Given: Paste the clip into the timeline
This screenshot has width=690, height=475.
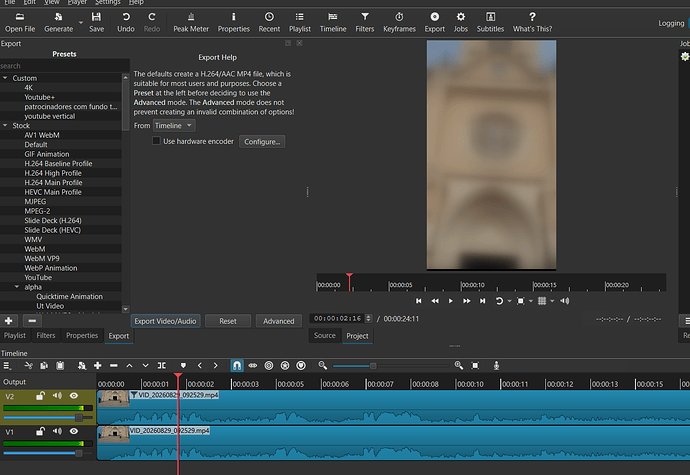Looking at the screenshot, I should pyautogui.click(x=60, y=365).
